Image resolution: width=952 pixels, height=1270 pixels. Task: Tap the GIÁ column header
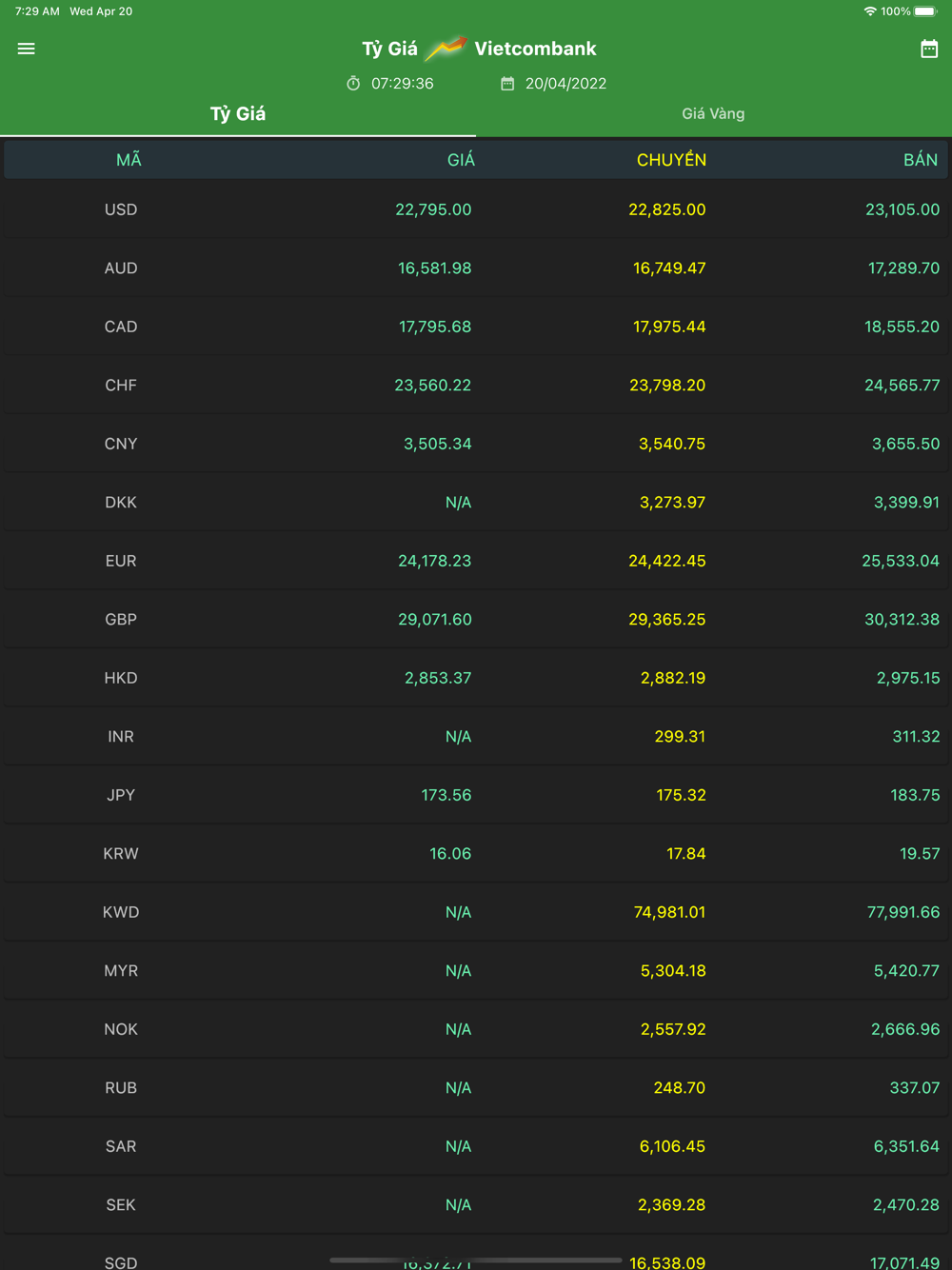[461, 160]
